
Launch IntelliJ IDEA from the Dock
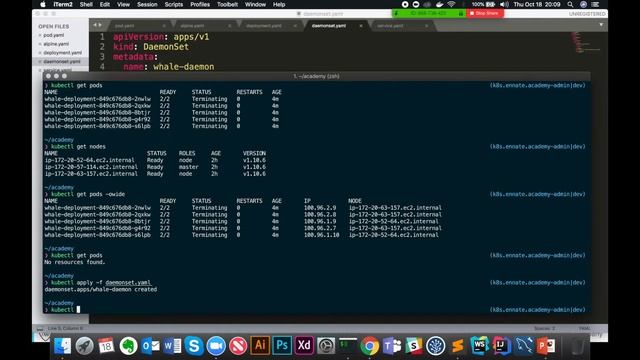tap(502, 346)
